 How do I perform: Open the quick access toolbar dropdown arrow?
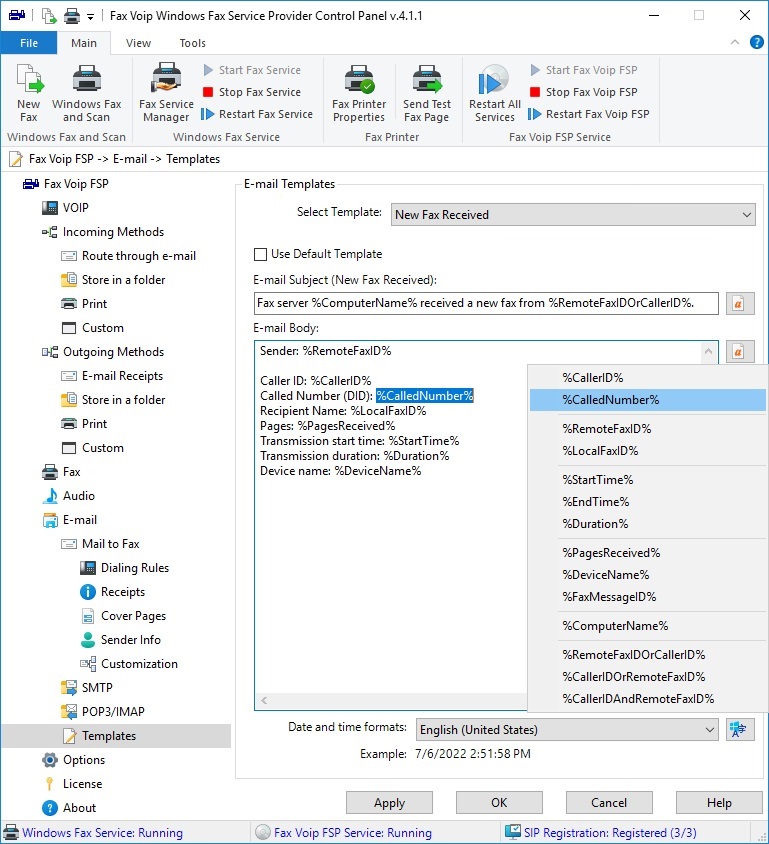point(90,17)
